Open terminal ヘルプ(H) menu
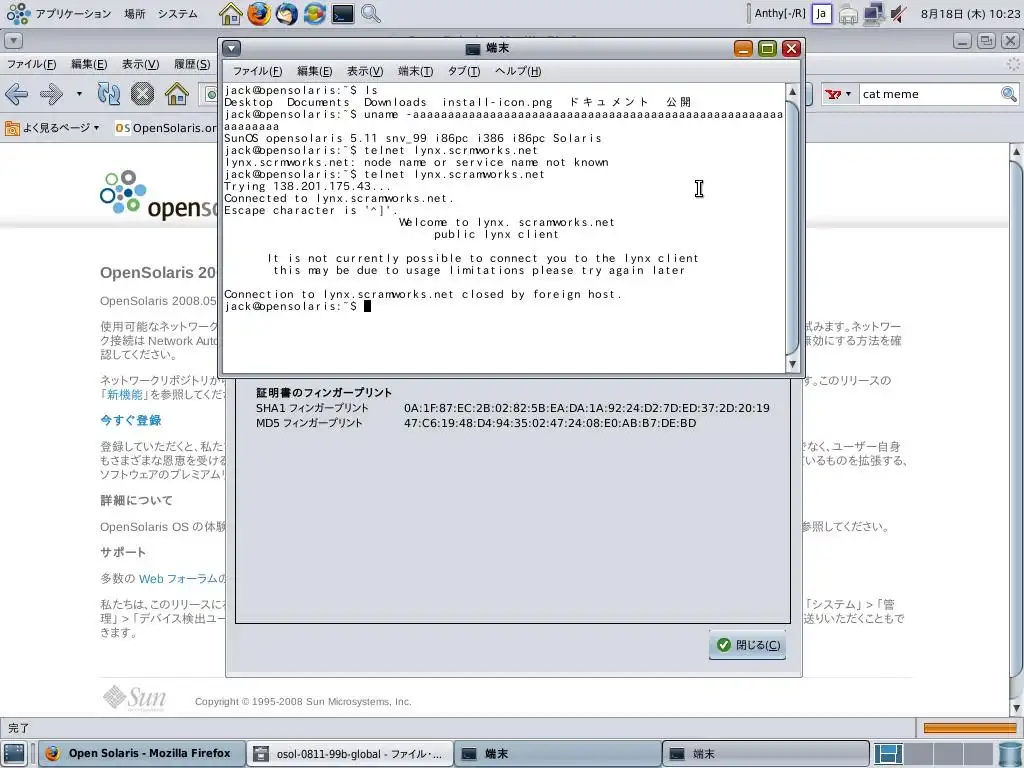The image size is (1024, 768). (x=518, y=71)
